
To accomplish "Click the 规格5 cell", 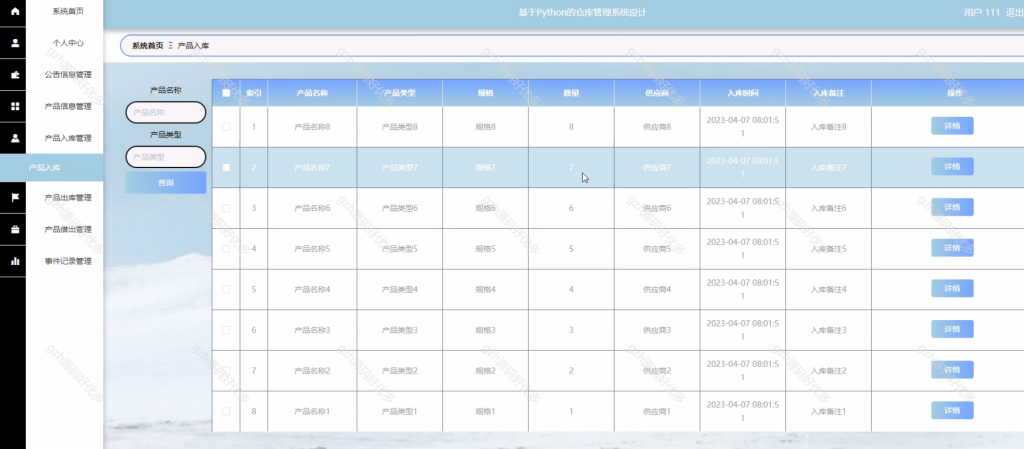I will click(485, 249).
